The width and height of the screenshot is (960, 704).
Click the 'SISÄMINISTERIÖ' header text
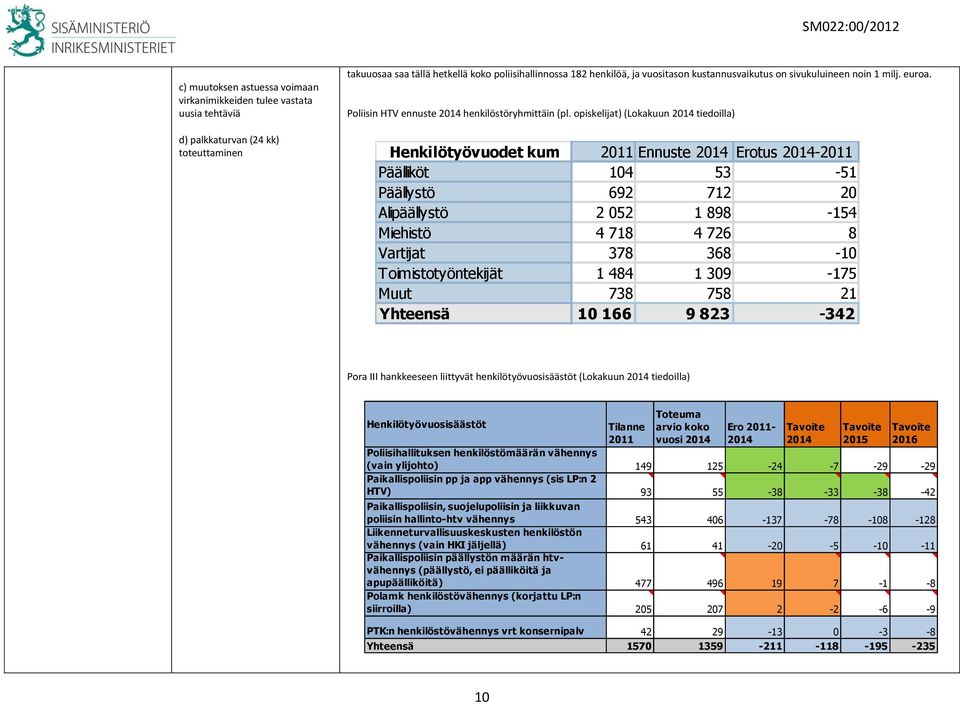click(100, 28)
